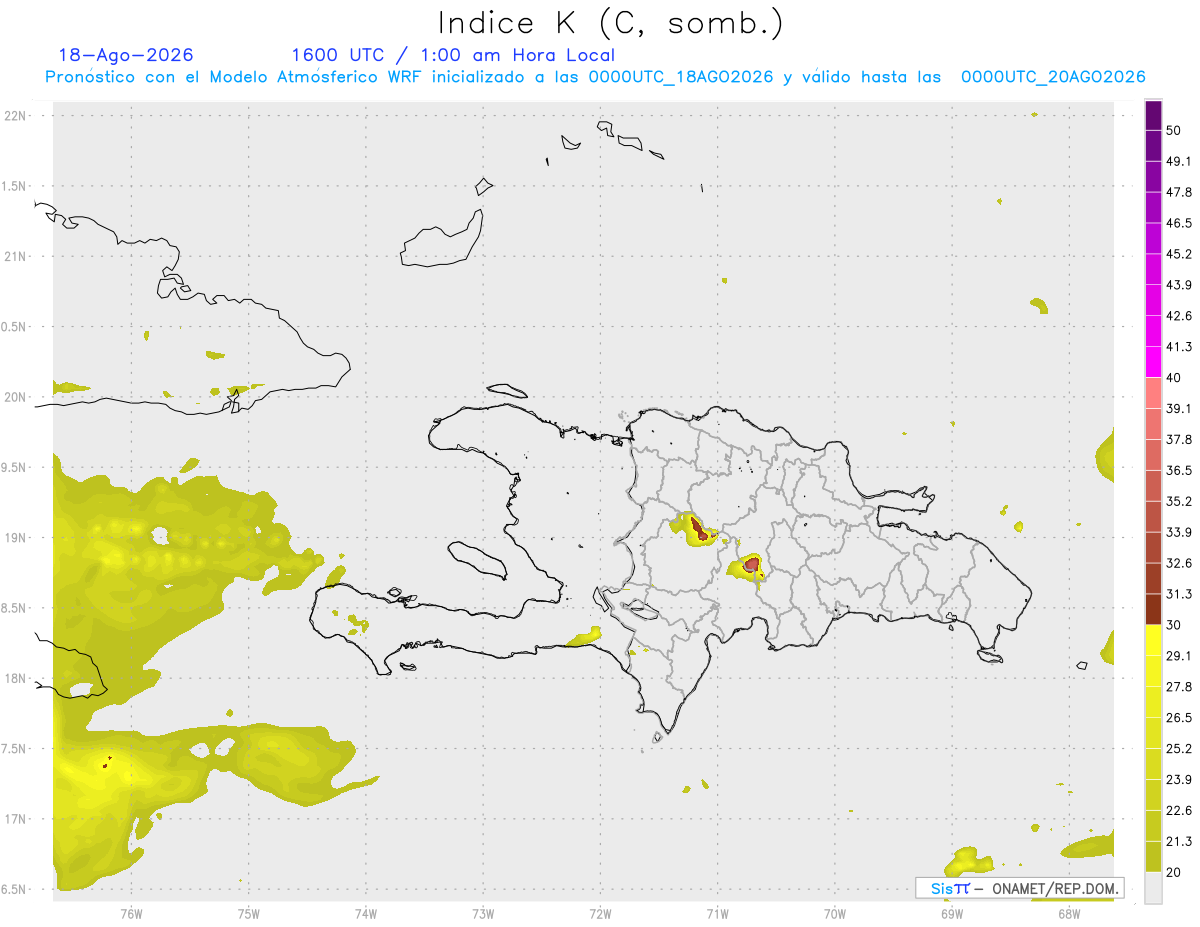Viewport: 1200px width, 927px height.
Task: Pick the darkest purple swatch atop the color scale
Action: [x=1153, y=116]
